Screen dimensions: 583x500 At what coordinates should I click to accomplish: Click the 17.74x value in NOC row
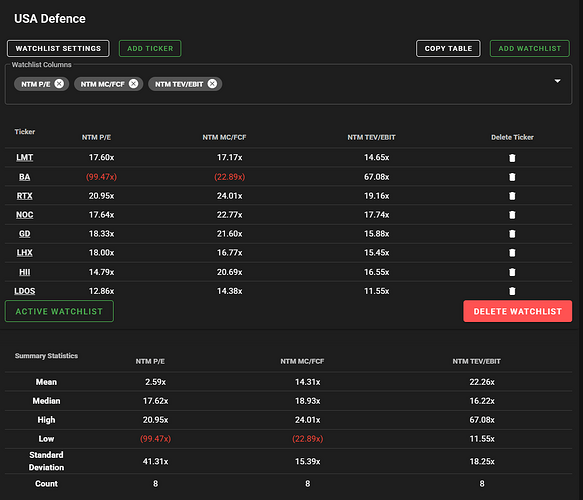(377, 215)
